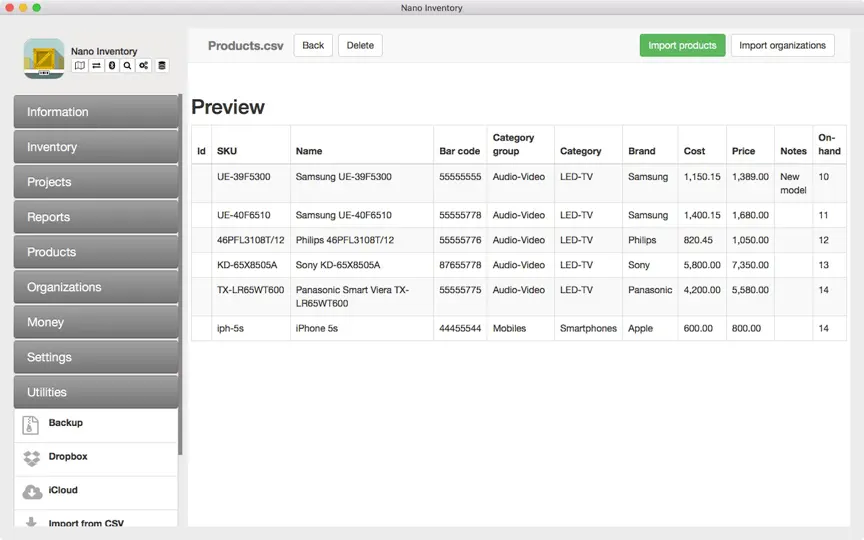Open the map icon in header
Image resolution: width=864 pixels, height=540 pixels.
(80, 66)
